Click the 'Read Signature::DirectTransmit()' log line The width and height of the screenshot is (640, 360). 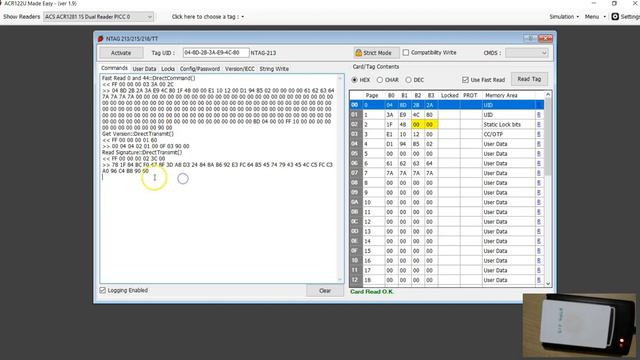click(x=142, y=152)
